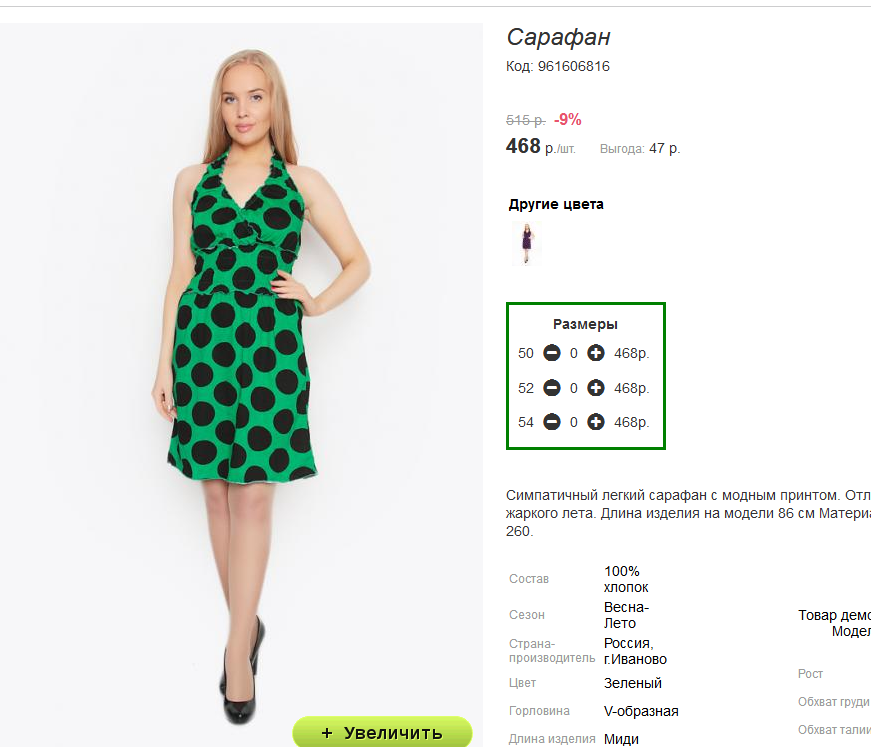The width and height of the screenshot is (871, 747).
Task: Select the purple dress color thumbnail
Action: pyautogui.click(x=526, y=244)
